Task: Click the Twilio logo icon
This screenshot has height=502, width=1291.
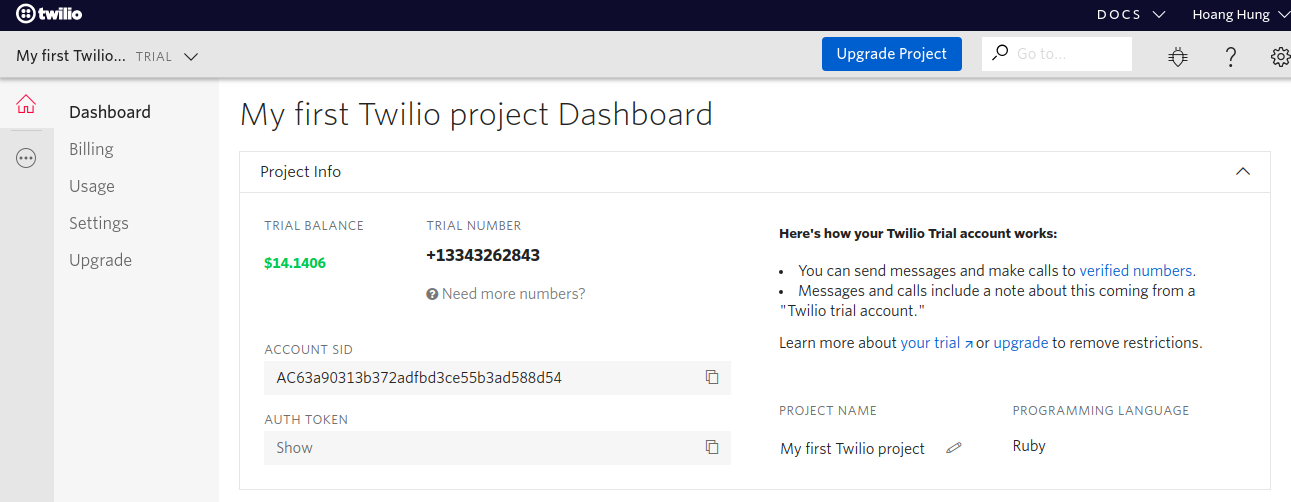Action: coord(26,15)
